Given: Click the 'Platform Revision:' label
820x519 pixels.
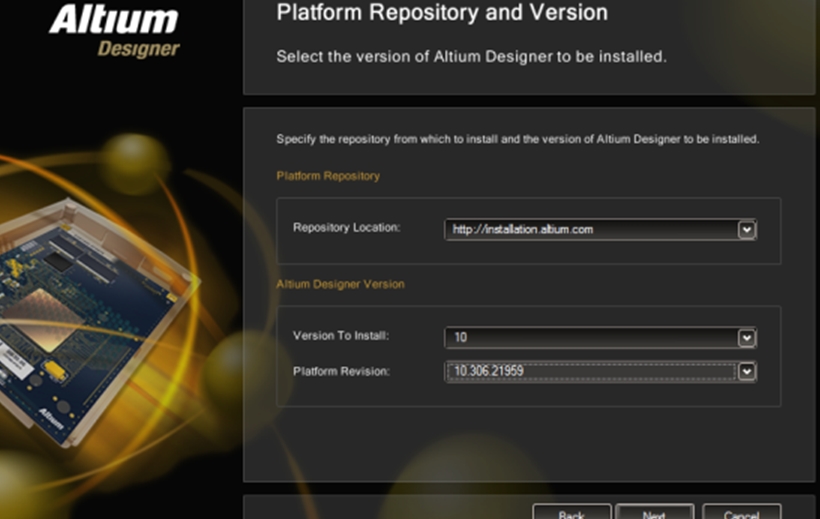Looking at the screenshot, I should 341,371.
